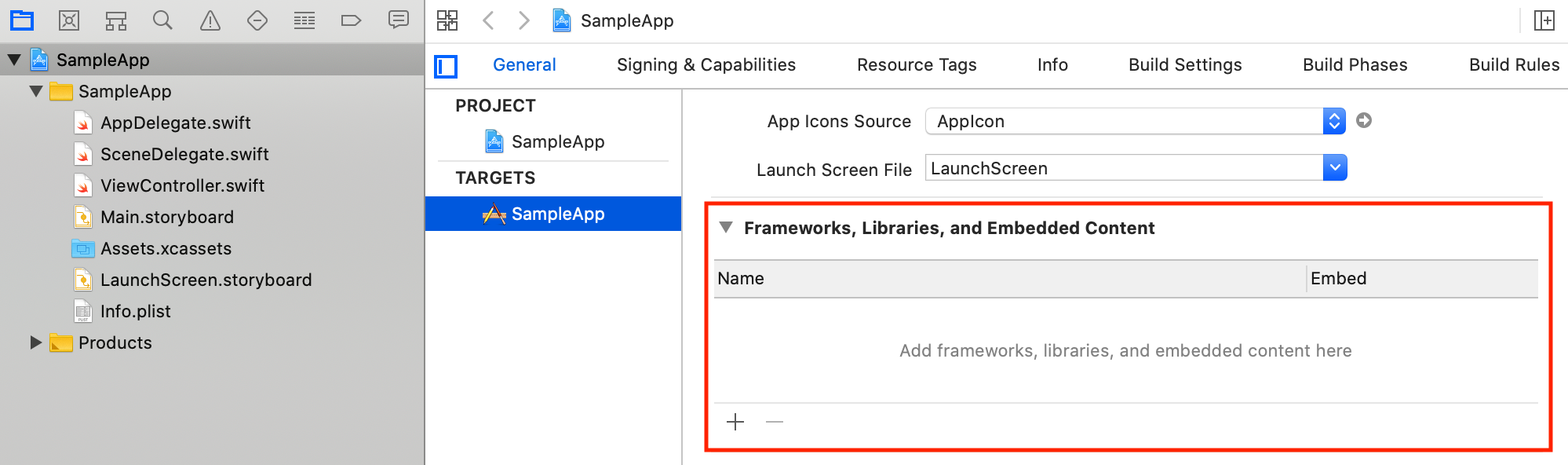
Task: Select the SampleApp yellow folder group
Action: coord(124,91)
